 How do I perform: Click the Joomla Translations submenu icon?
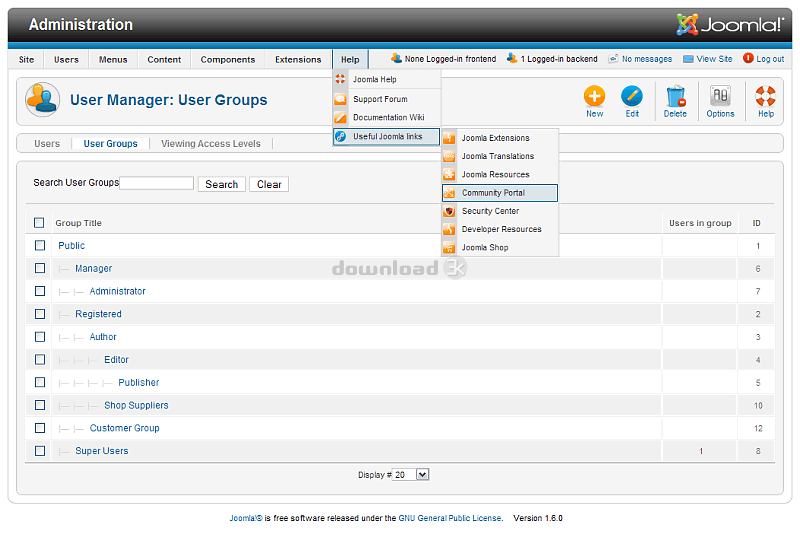(449, 156)
